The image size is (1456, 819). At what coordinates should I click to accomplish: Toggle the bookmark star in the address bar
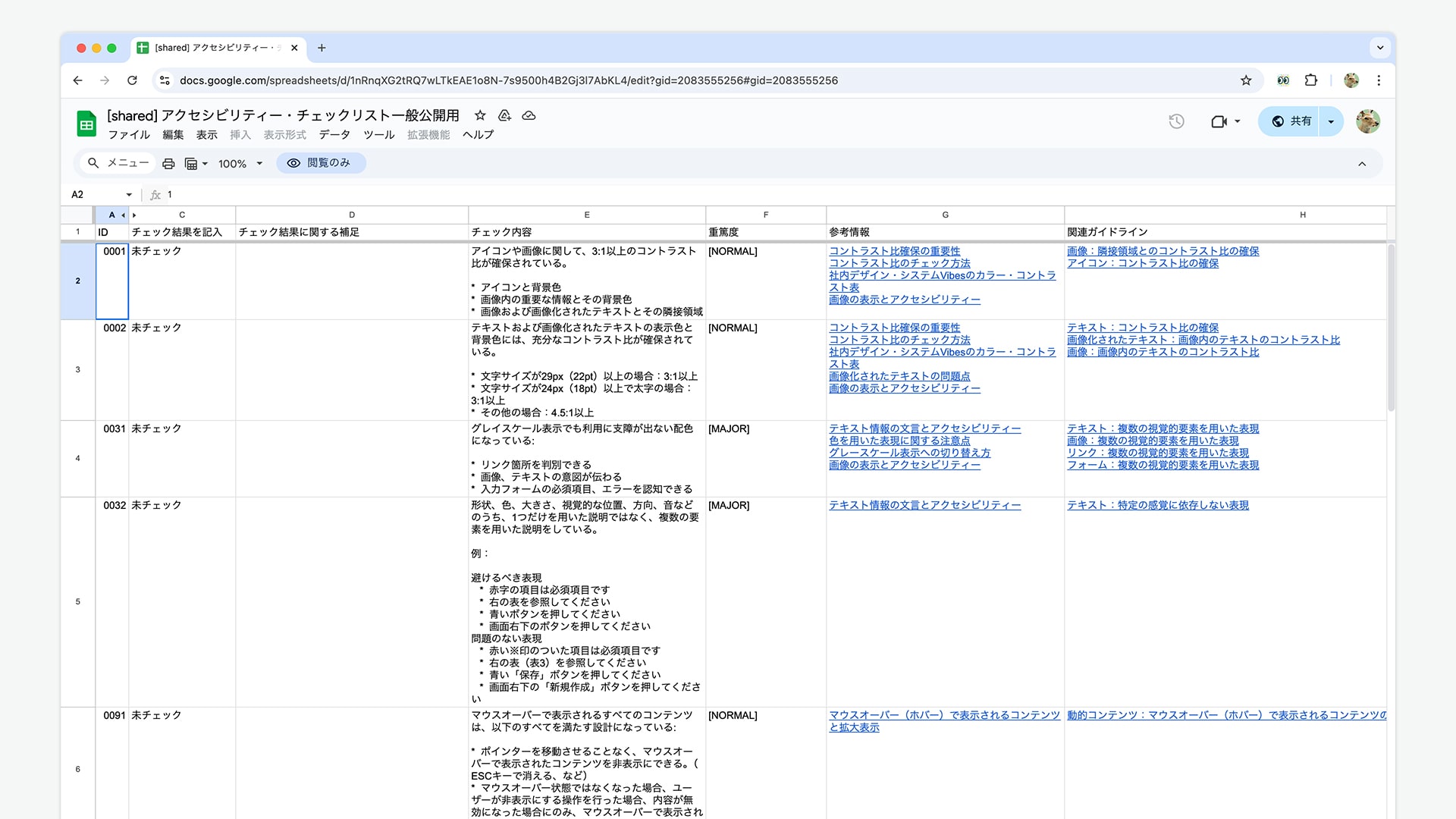click(x=1246, y=80)
